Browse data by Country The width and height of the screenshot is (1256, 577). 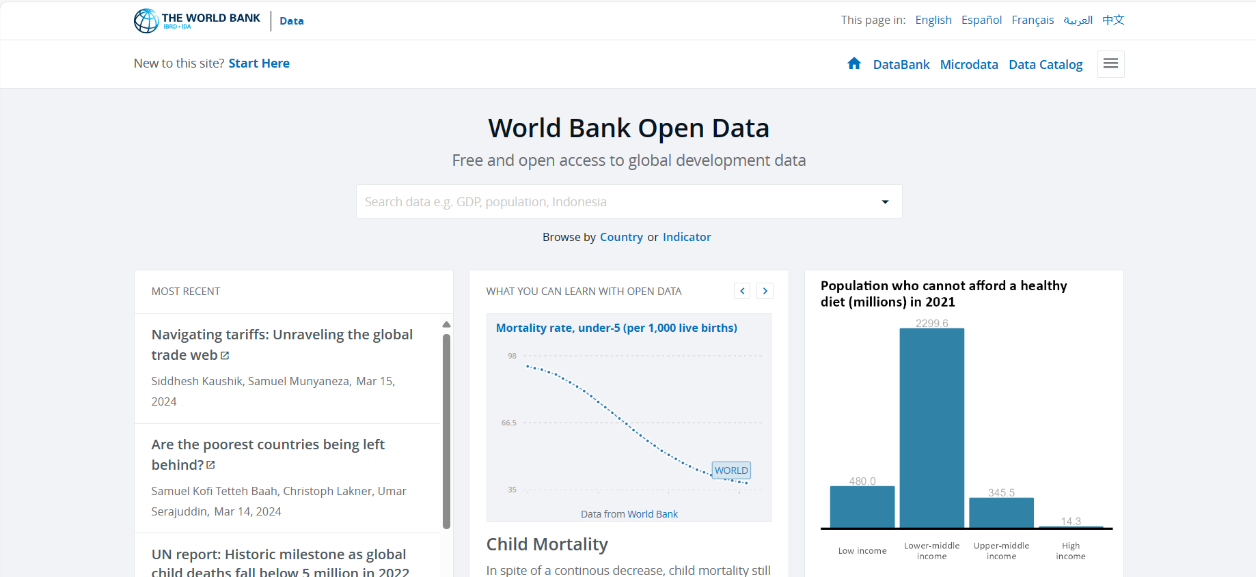click(621, 237)
